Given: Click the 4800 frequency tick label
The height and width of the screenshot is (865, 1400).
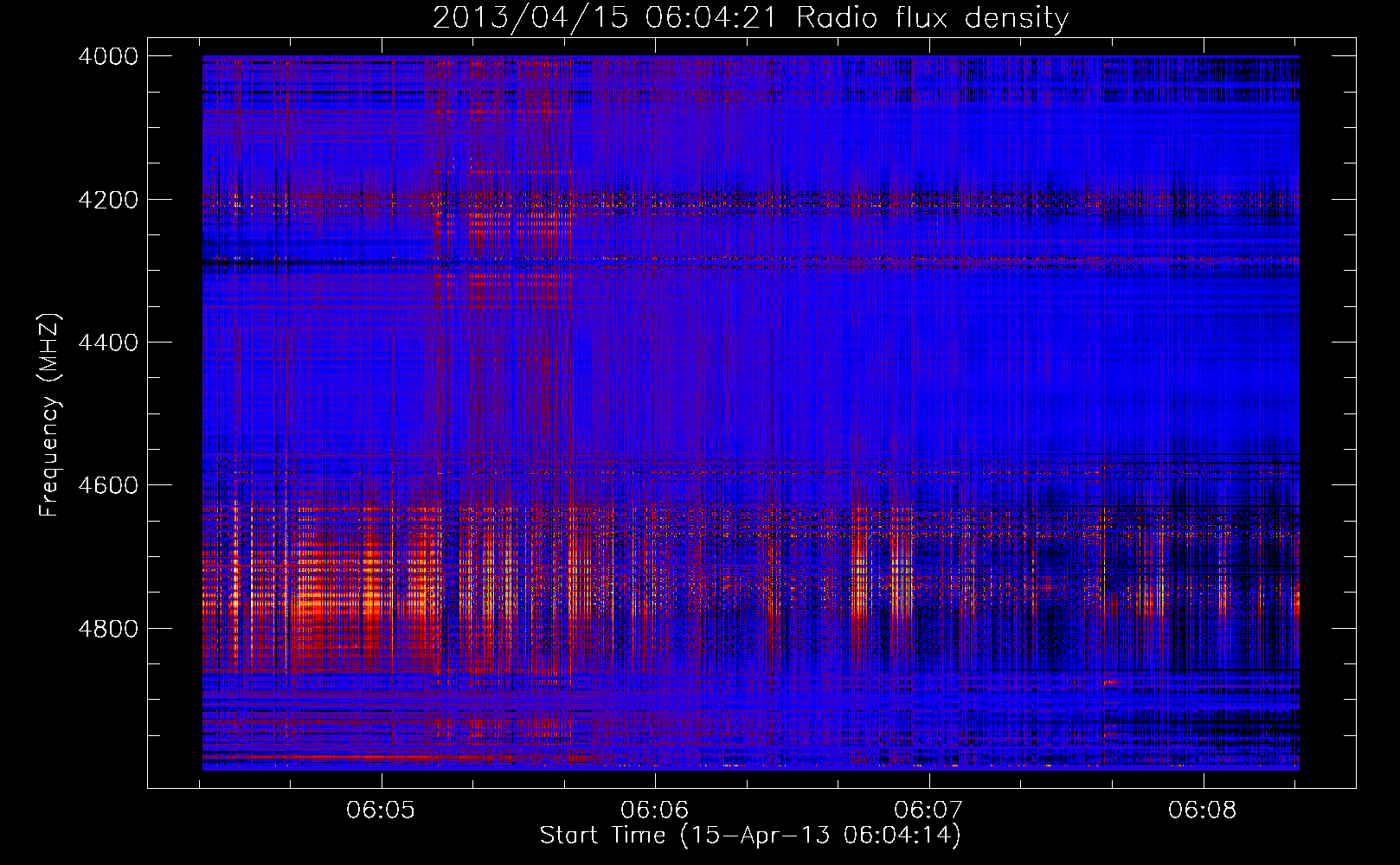Looking at the screenshot, I should 108,629.
